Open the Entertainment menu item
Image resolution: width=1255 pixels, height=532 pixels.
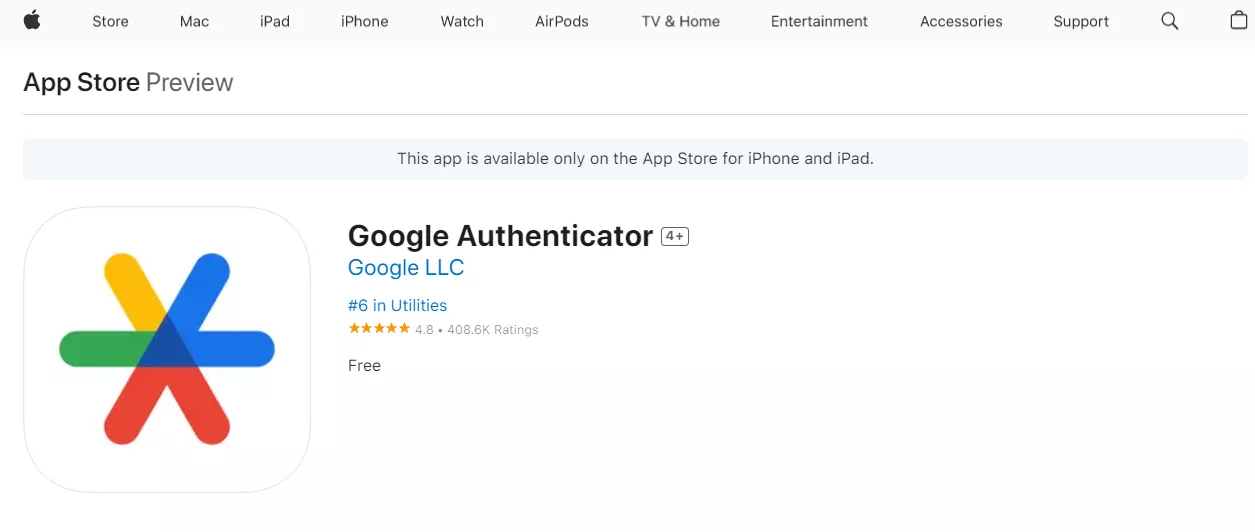819,21
